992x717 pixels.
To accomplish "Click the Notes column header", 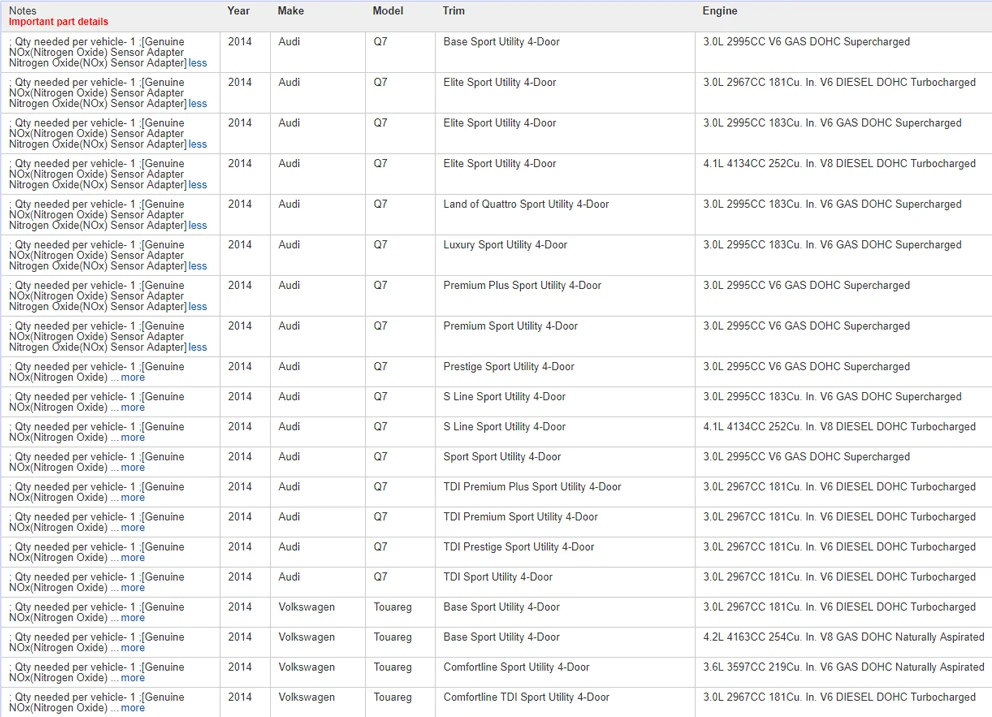I will click(x=23, y=11).
